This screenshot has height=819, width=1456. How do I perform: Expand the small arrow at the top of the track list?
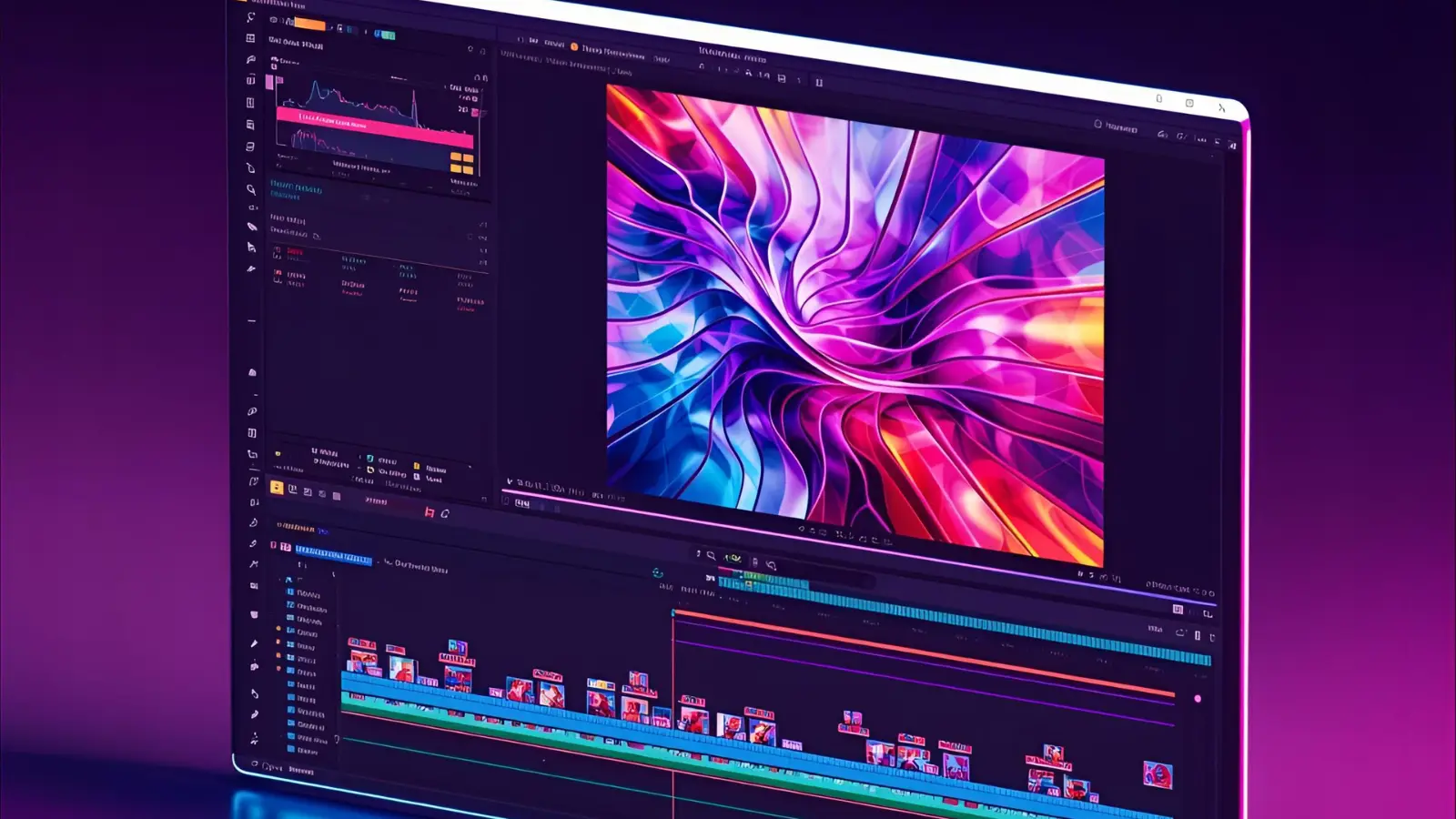[288, 579]
